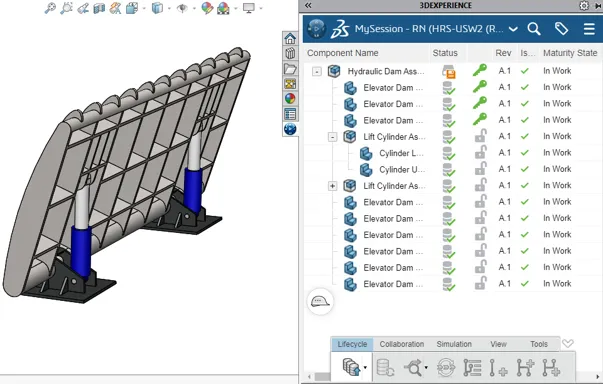Open the Hide/Show Items dropdown arrow
The width and height of the screenshot is (603, 384).
(x=194, y=8)
